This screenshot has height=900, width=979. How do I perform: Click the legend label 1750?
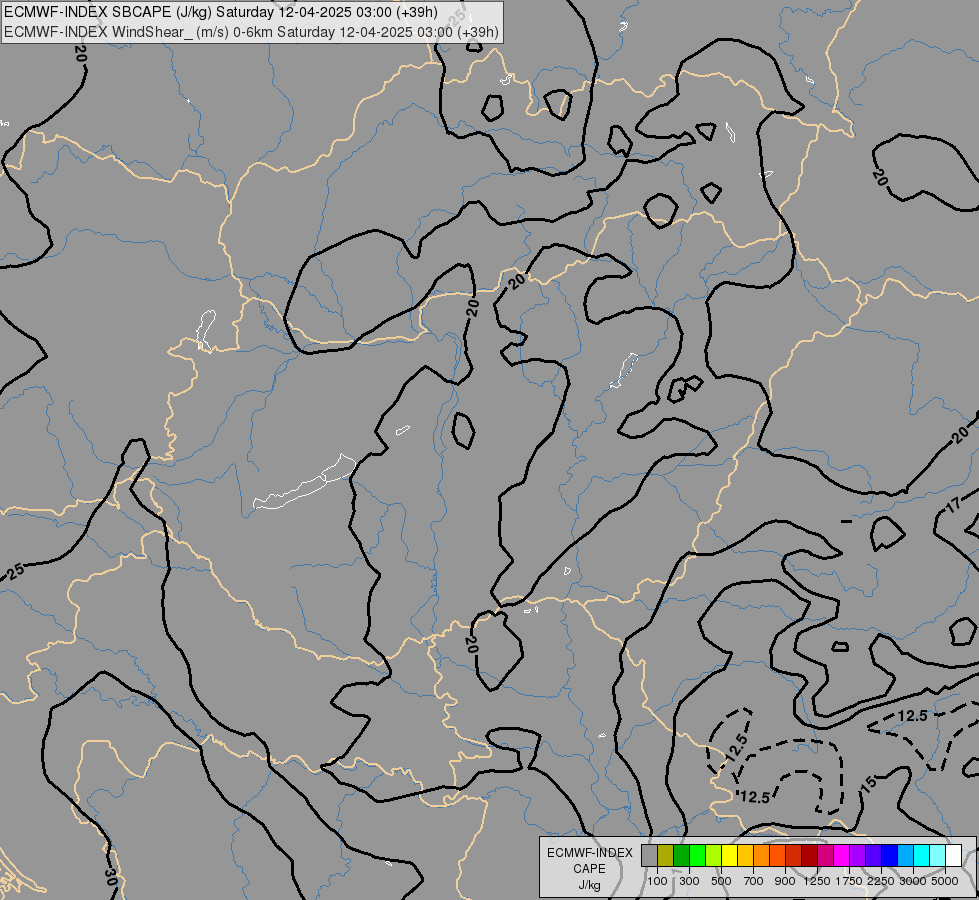pos(849,881)
